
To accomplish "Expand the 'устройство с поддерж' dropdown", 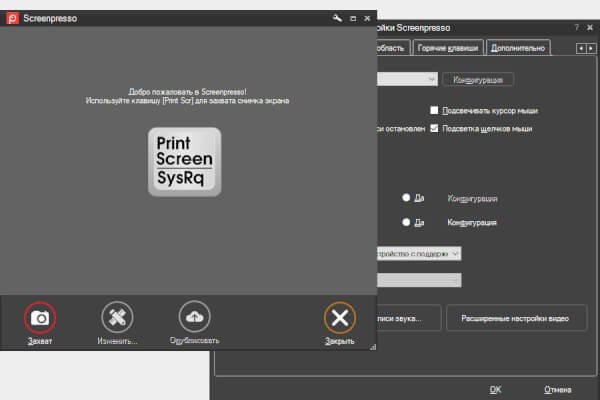I will pos(419,253).
